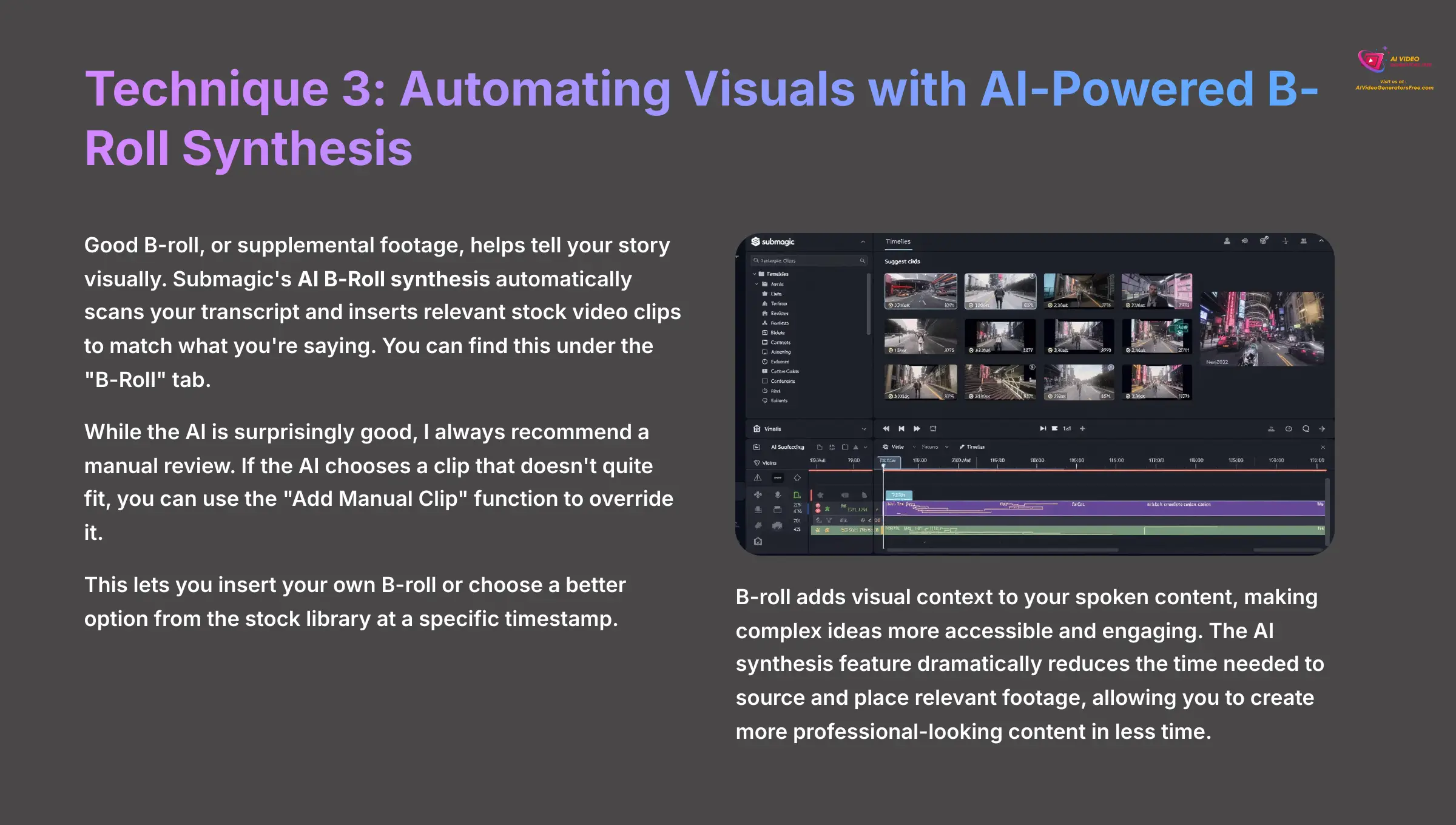The width and height of the screenshot is (1456, 825).
Task: Click the plus icon next to 1:1
Action: tap(1082, 428)
